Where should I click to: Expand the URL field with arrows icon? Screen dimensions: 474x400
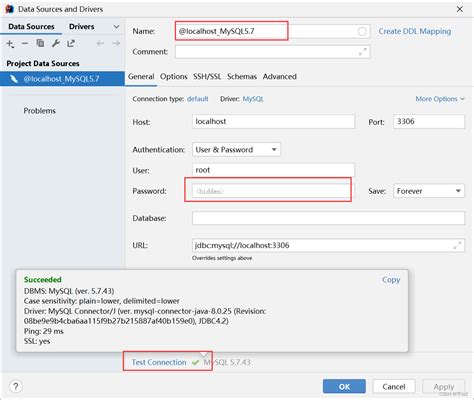pyautogui.click(x=457, y=245)
